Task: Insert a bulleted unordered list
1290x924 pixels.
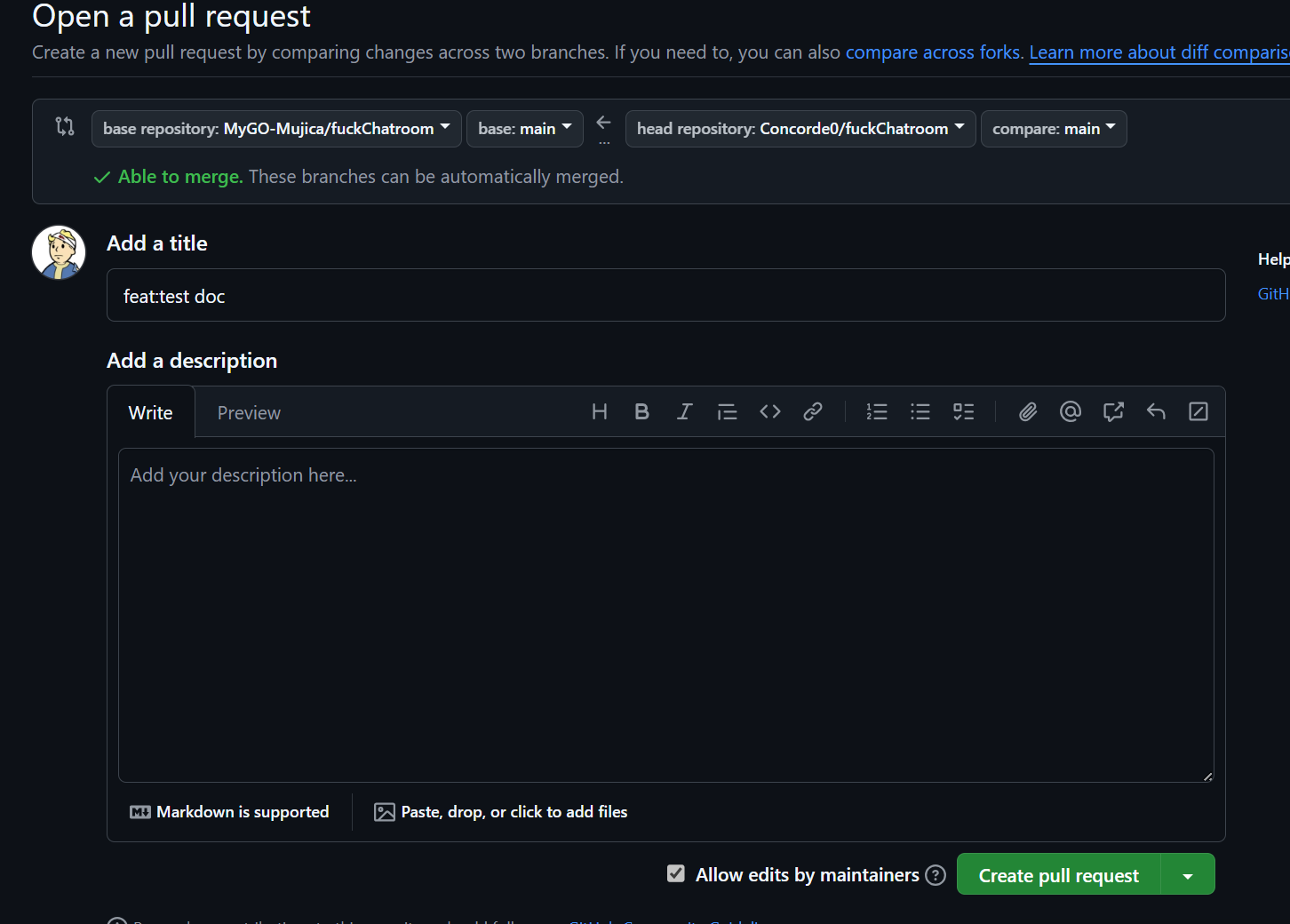Action: [920, 411]
